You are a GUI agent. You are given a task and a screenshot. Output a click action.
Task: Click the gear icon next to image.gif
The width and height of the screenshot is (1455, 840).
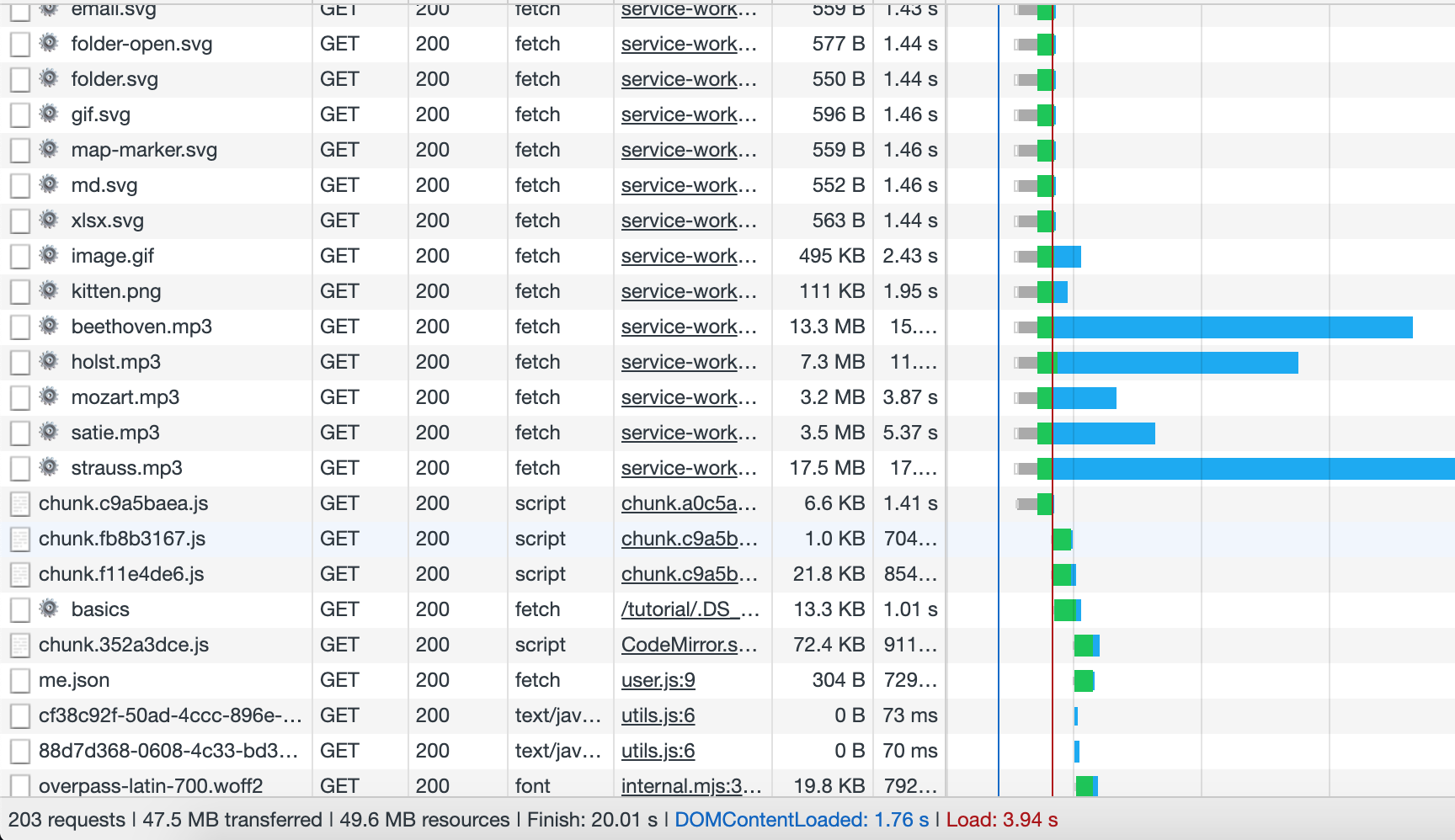(50, 255)
